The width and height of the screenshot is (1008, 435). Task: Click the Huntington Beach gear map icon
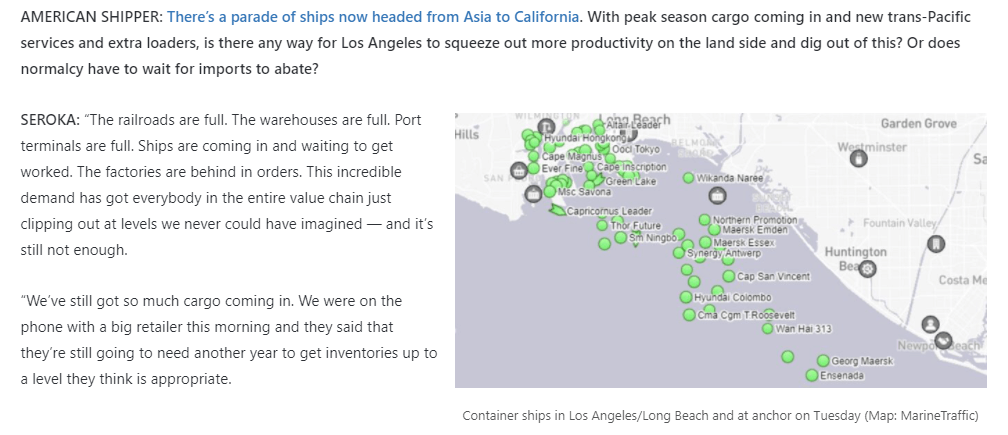[867, 269]
